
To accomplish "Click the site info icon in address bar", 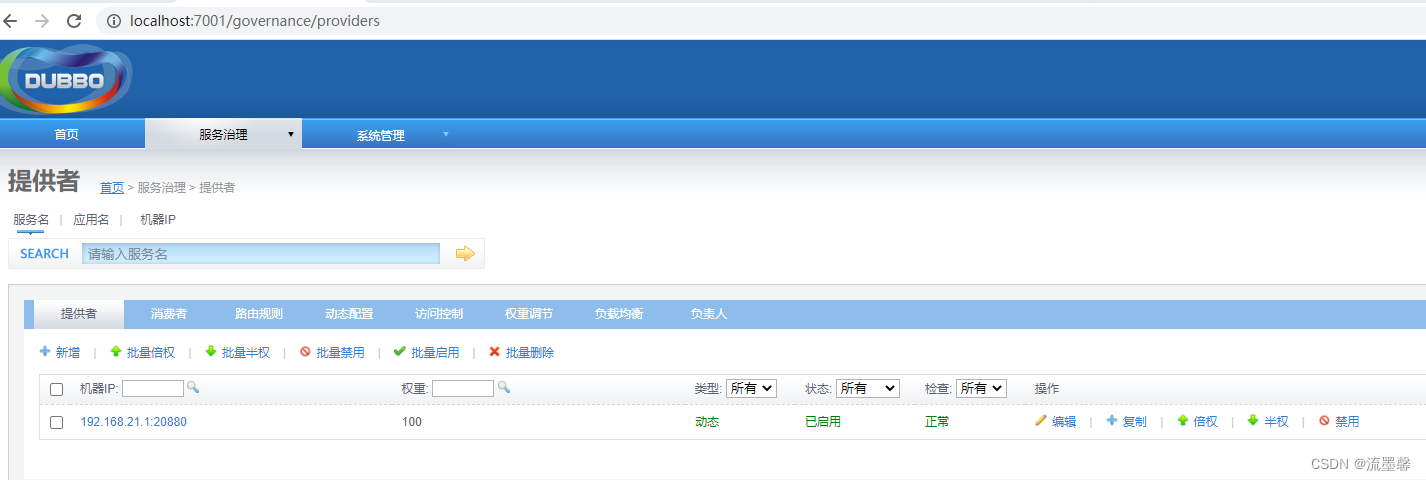I will [113, 20].
